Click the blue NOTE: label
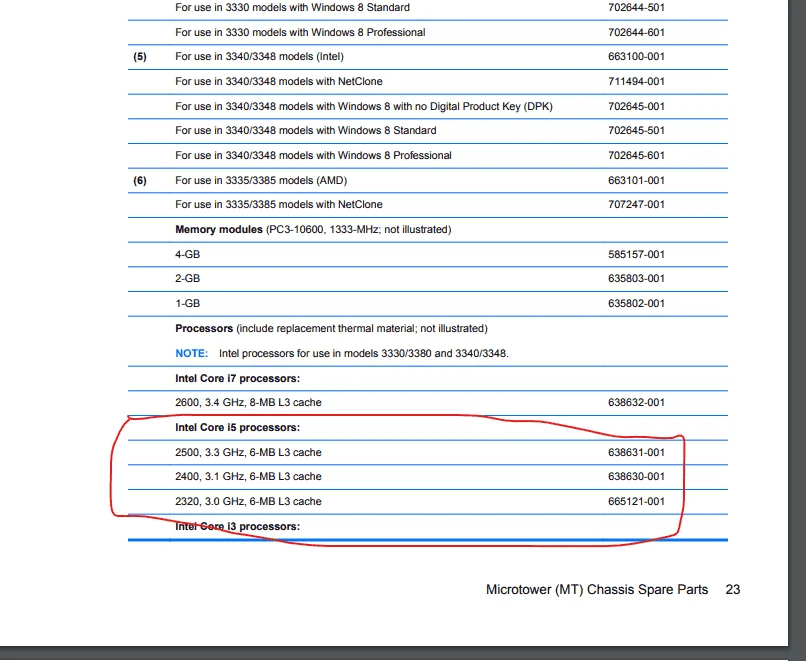Image resolution: width=806 pixels, height=661 pixels. (192, 354)
